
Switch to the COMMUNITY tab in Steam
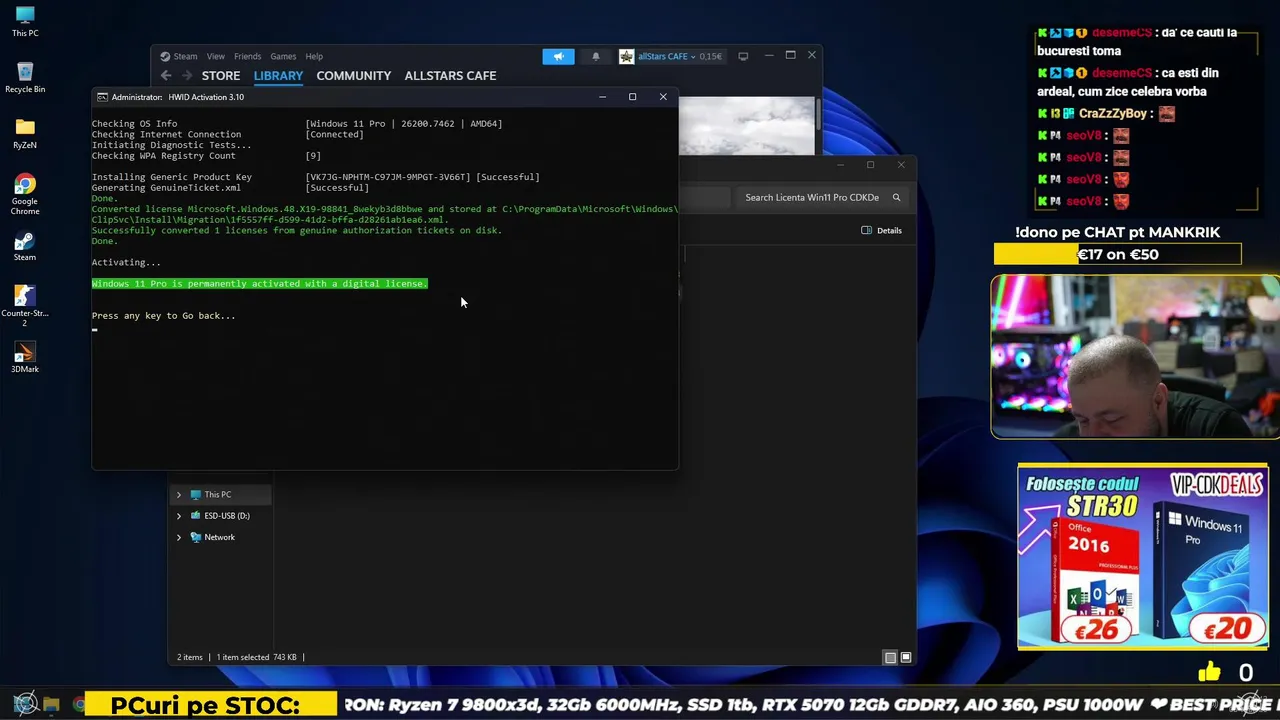click(353, 76)
